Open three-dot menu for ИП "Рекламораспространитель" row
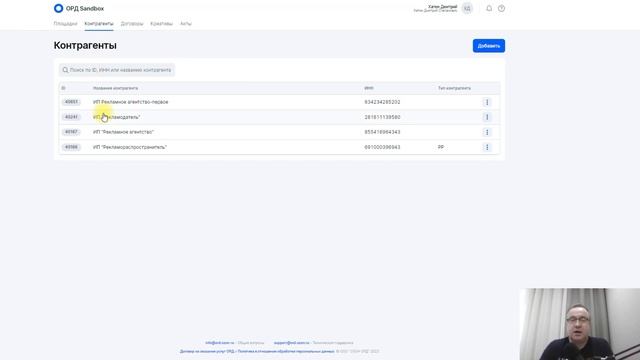 pyautogui.click(x=487, y=147)
